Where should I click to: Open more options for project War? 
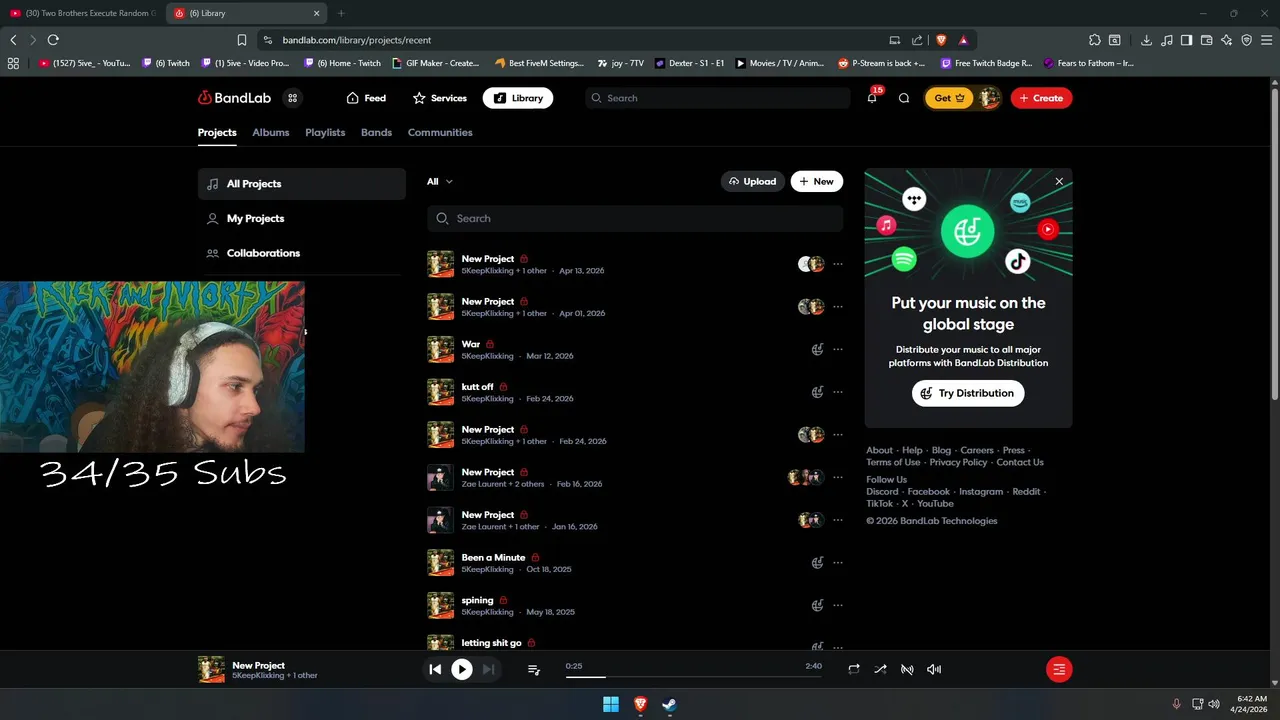[x=838, y=350]
